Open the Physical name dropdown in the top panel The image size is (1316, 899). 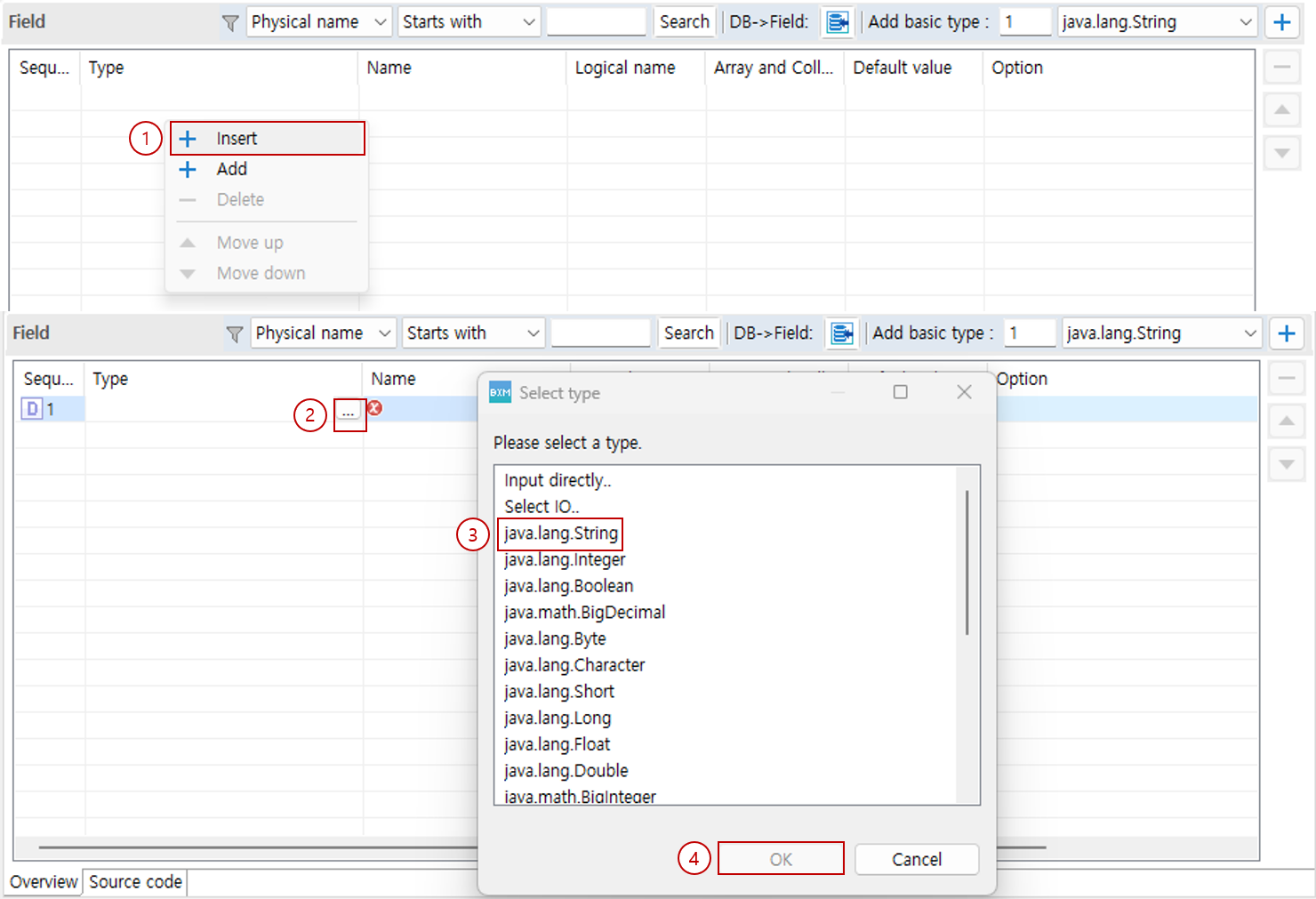pyautogui.click(x=318, y=22)
